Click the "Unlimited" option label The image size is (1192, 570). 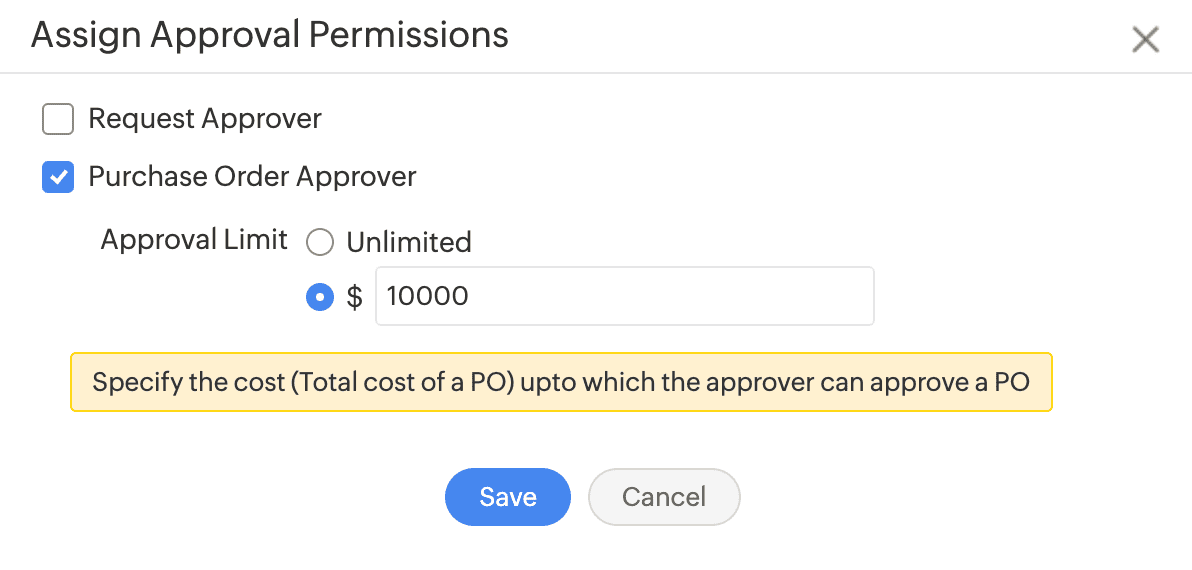tap(408, 242)
